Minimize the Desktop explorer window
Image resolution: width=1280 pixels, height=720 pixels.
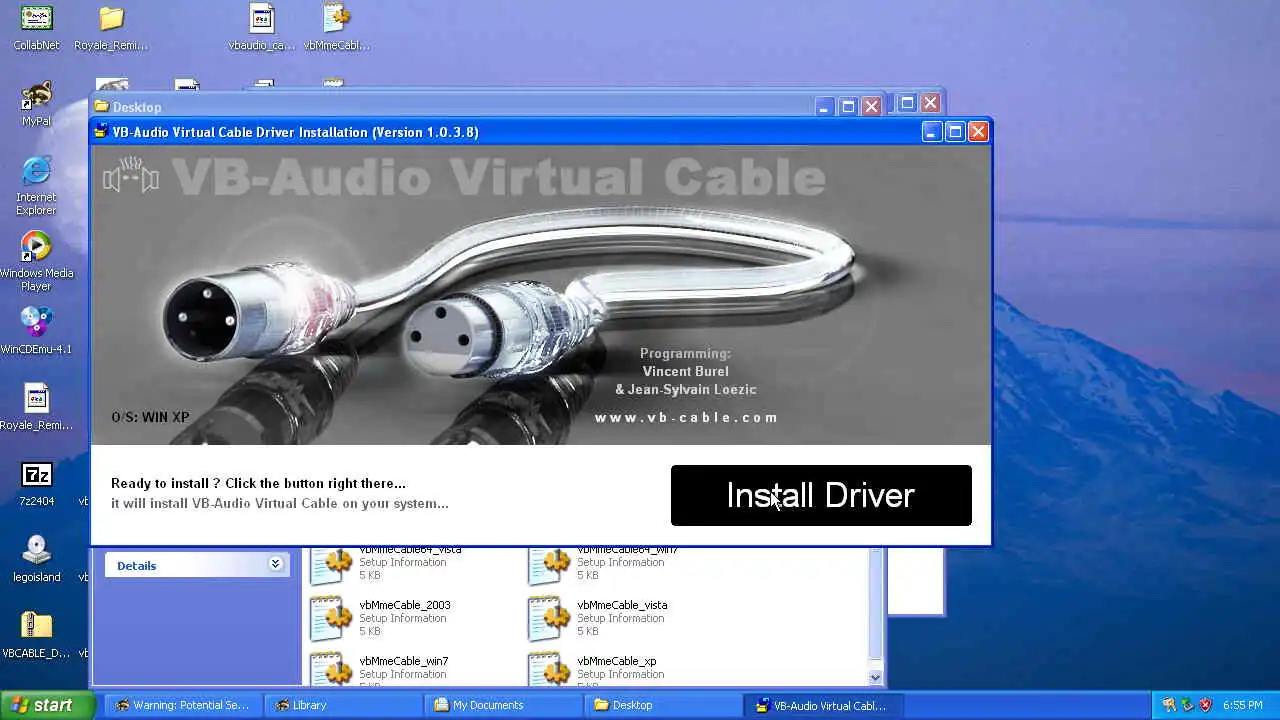point(824,106)
